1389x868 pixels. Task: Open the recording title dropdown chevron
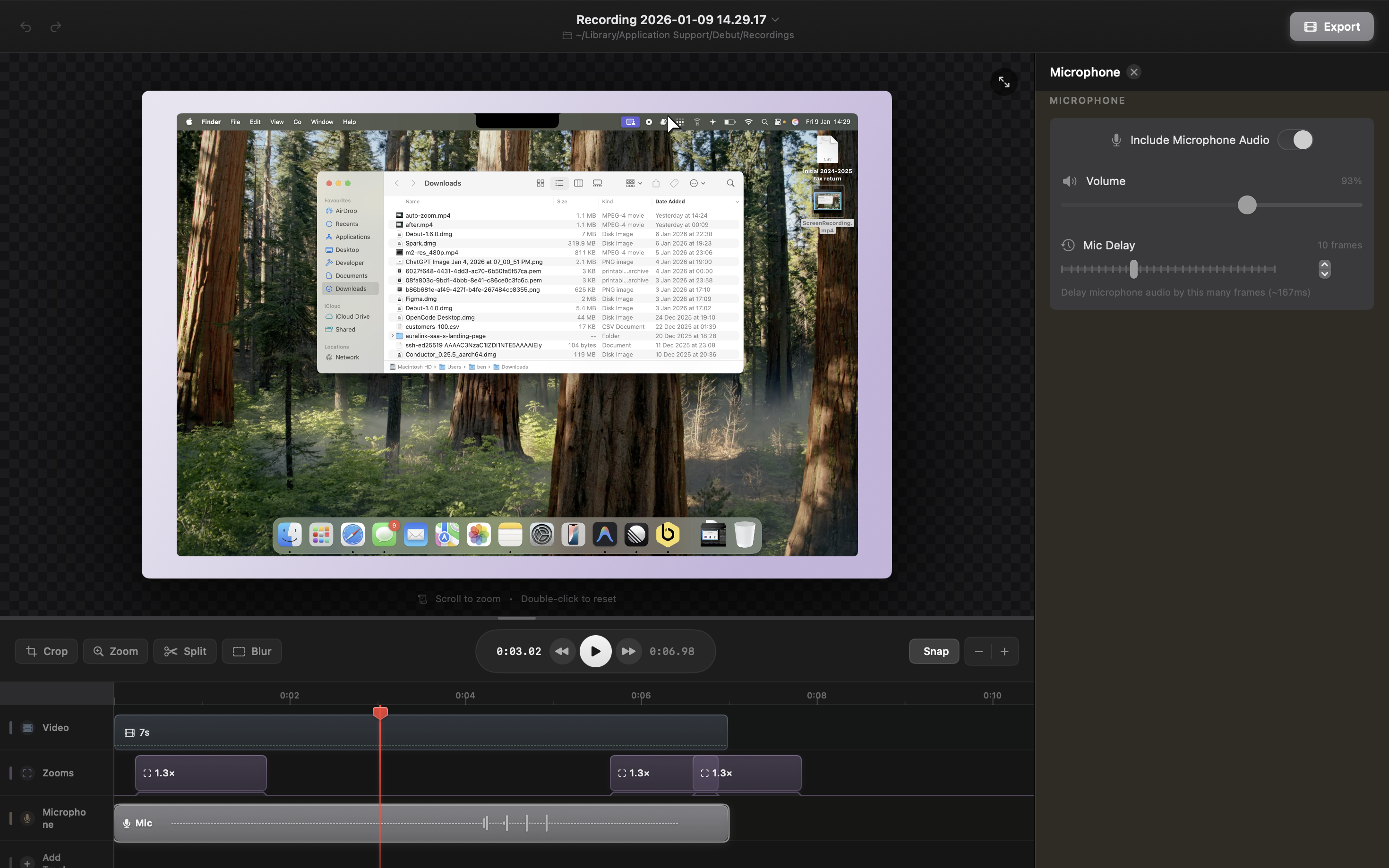pyautogui.click(x=775, y=19)
